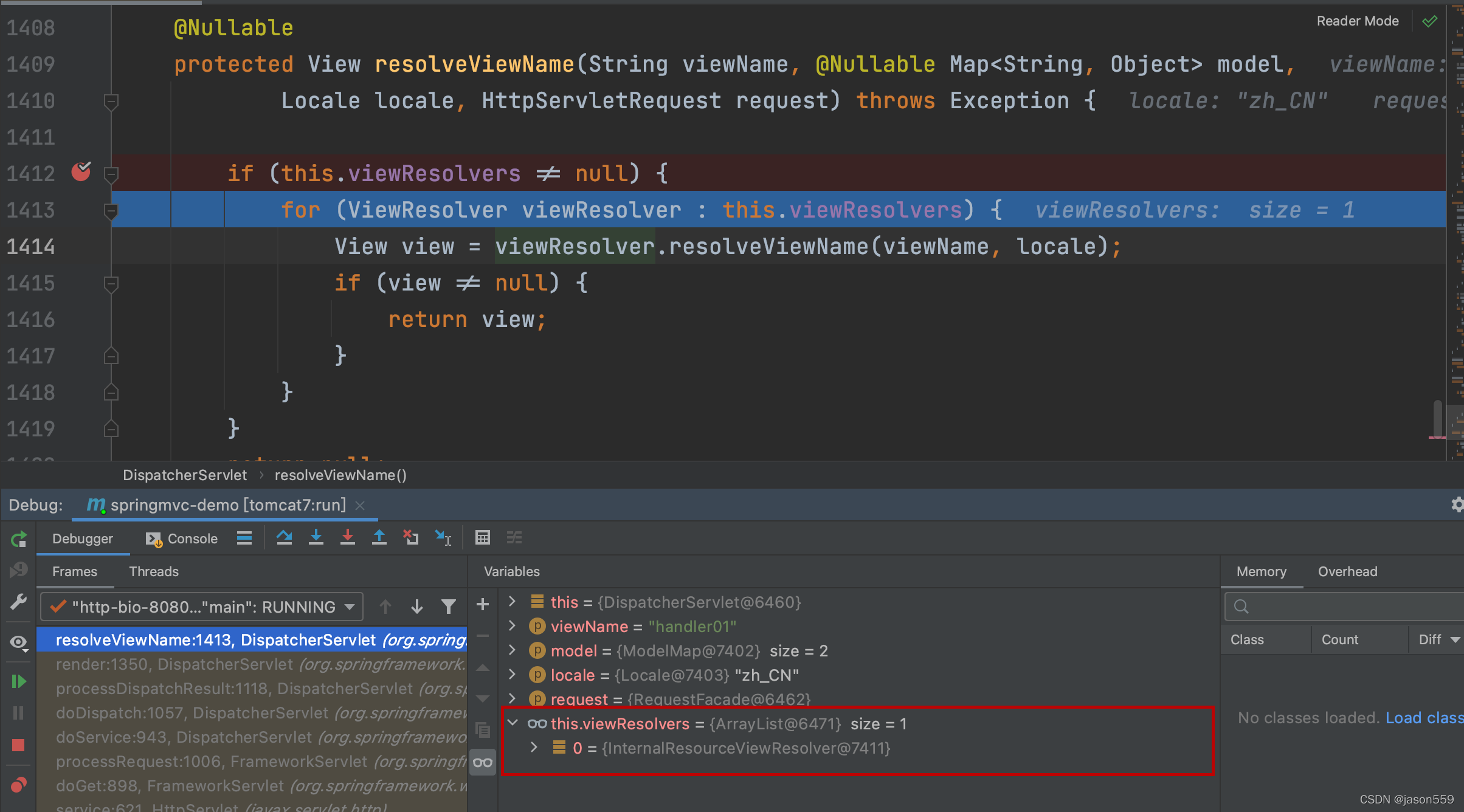
Task: Click the Load classes link
Action: (x=1424, y=718)
